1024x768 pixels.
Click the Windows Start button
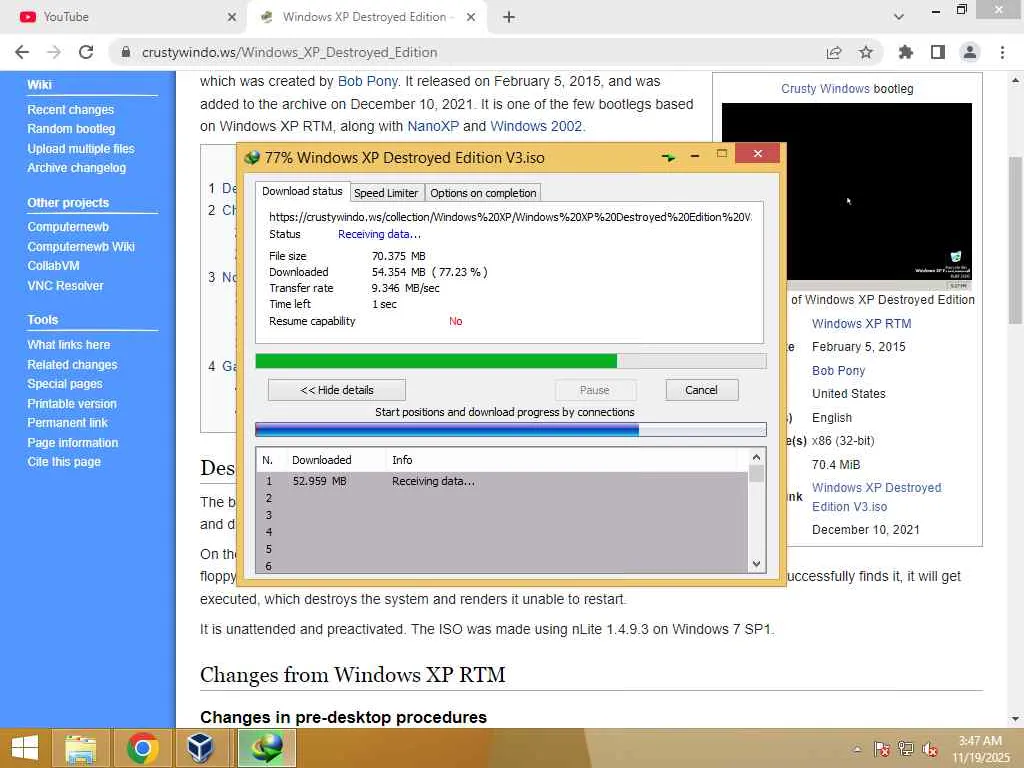pyautogui.click(x=25, y=748)
